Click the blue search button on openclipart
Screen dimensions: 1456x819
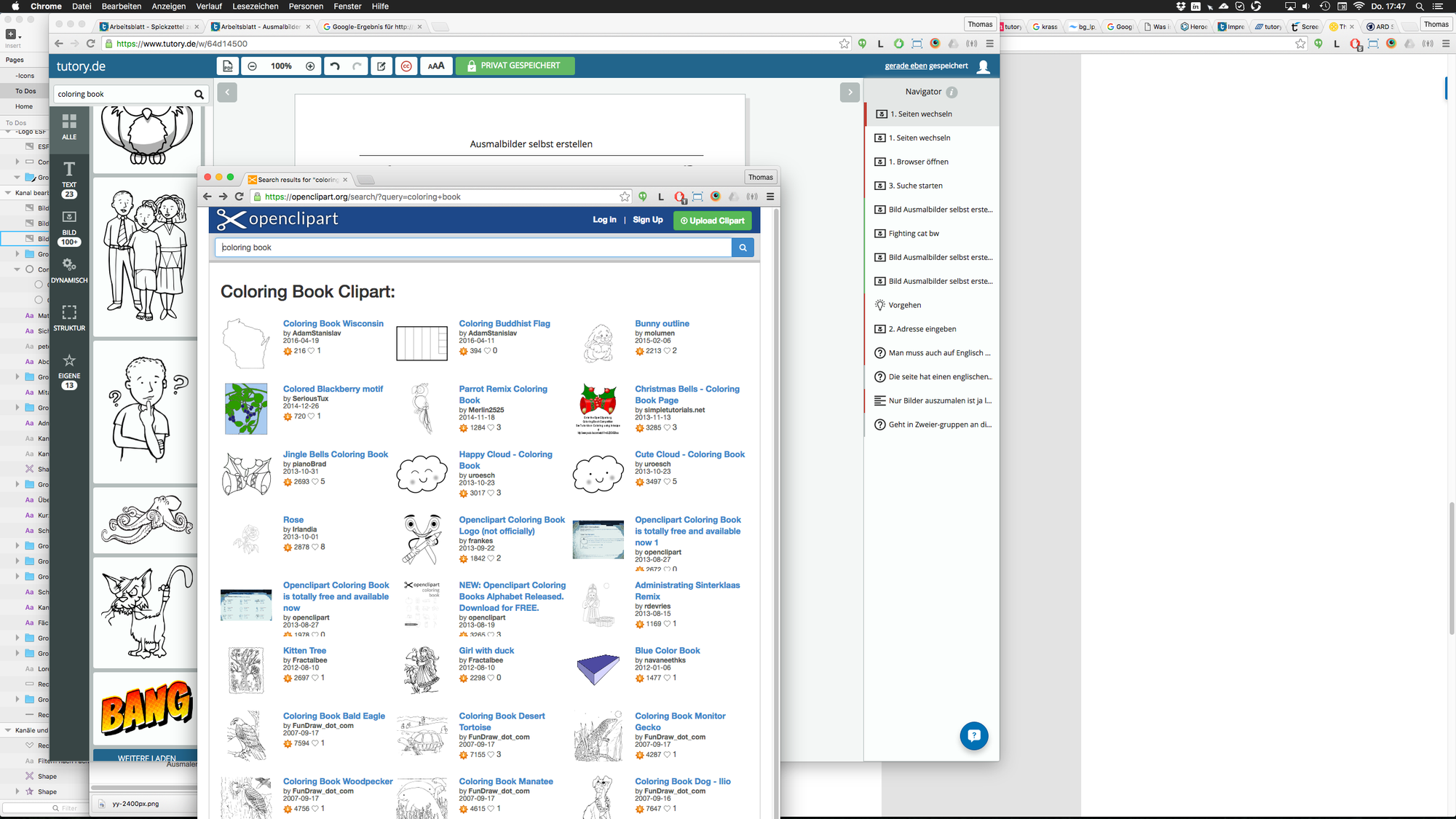743,248
